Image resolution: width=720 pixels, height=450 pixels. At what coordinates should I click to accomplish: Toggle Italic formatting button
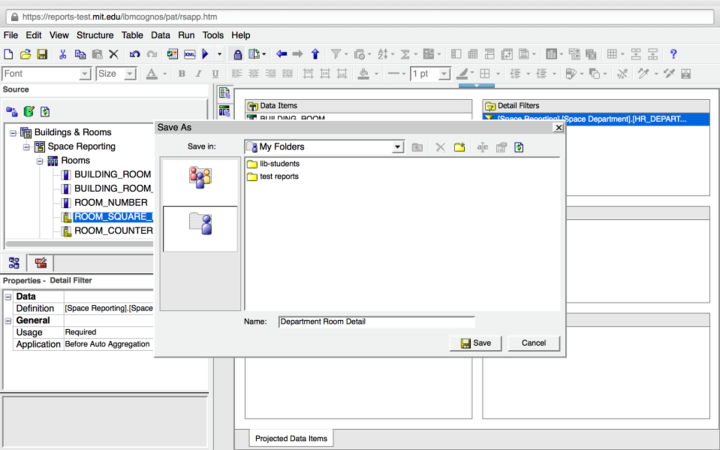pyautogui.click(x=197, y=74)
